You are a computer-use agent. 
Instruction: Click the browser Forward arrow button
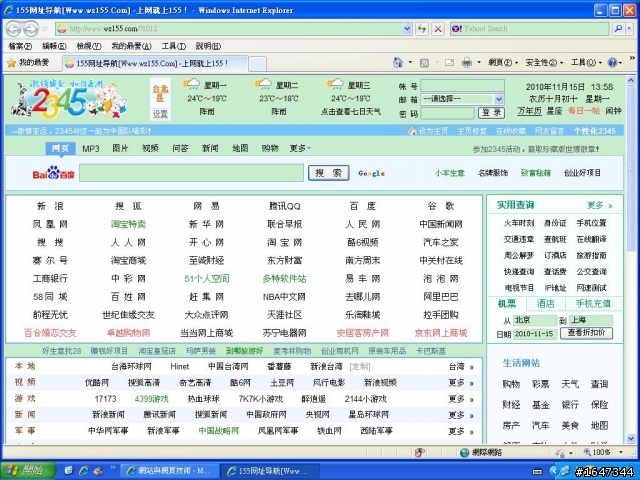click(31, 29)
